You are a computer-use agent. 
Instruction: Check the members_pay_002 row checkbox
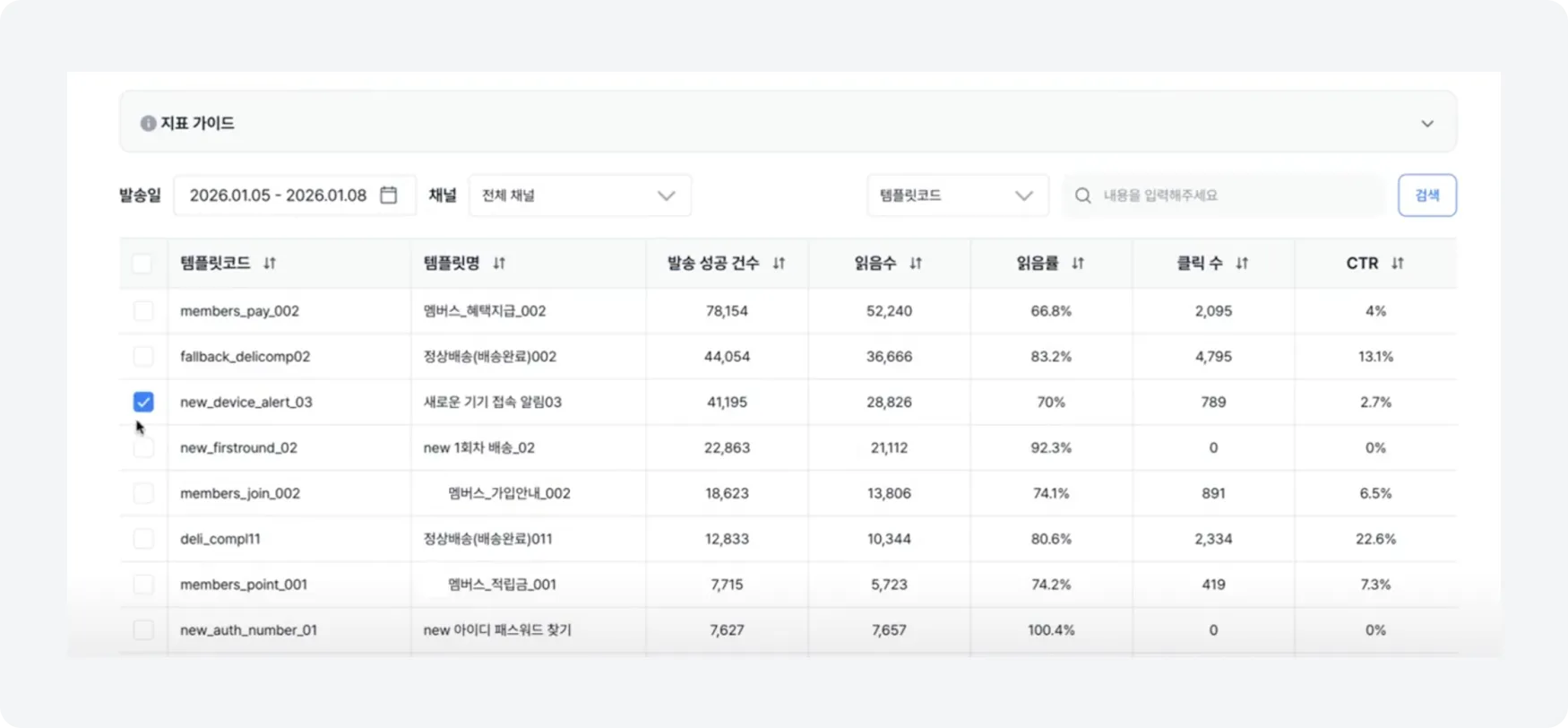tap(143, 311)
